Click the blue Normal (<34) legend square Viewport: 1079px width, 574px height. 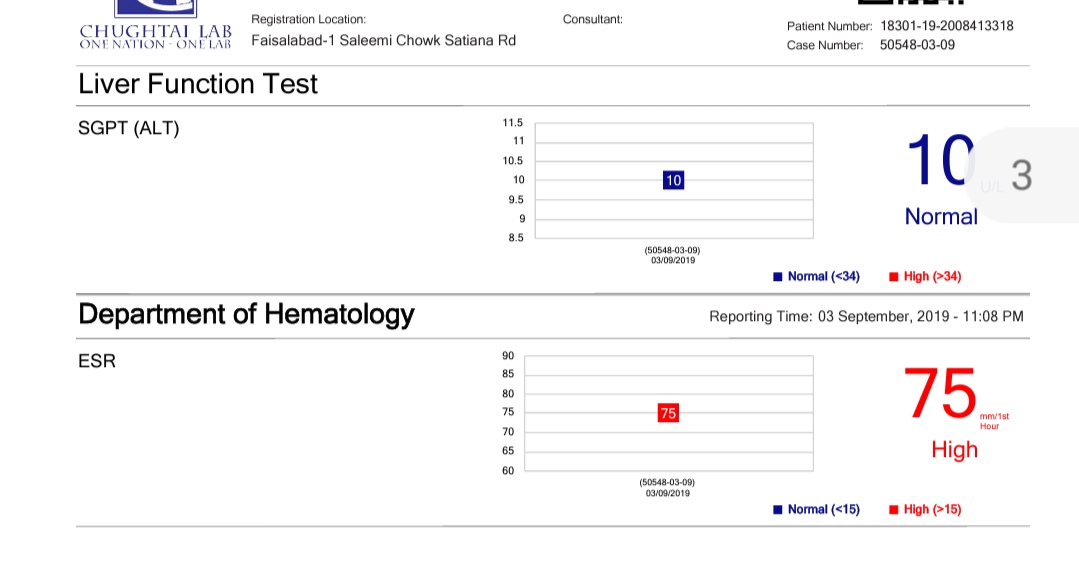[x=777, y=277]
